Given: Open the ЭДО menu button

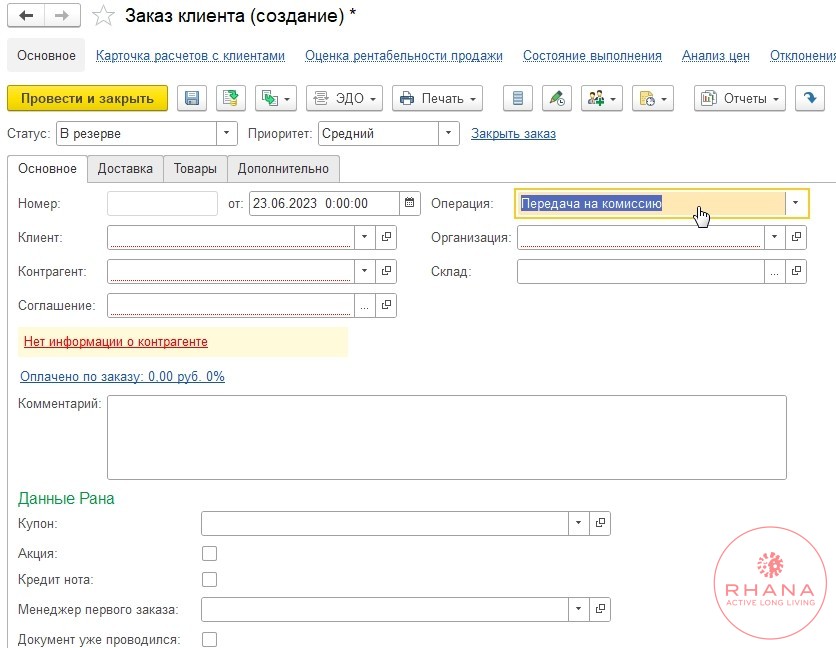Looking at the screenshot, I should (x=344, y=98).
